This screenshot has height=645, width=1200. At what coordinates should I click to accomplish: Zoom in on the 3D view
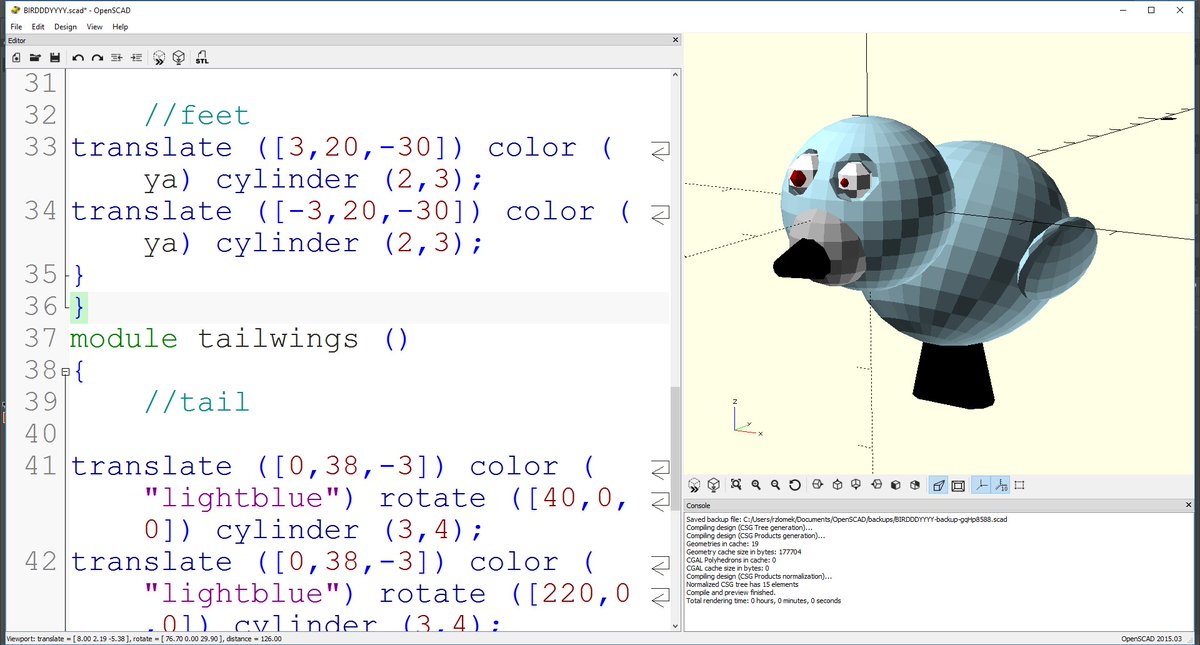pos(756,485)
